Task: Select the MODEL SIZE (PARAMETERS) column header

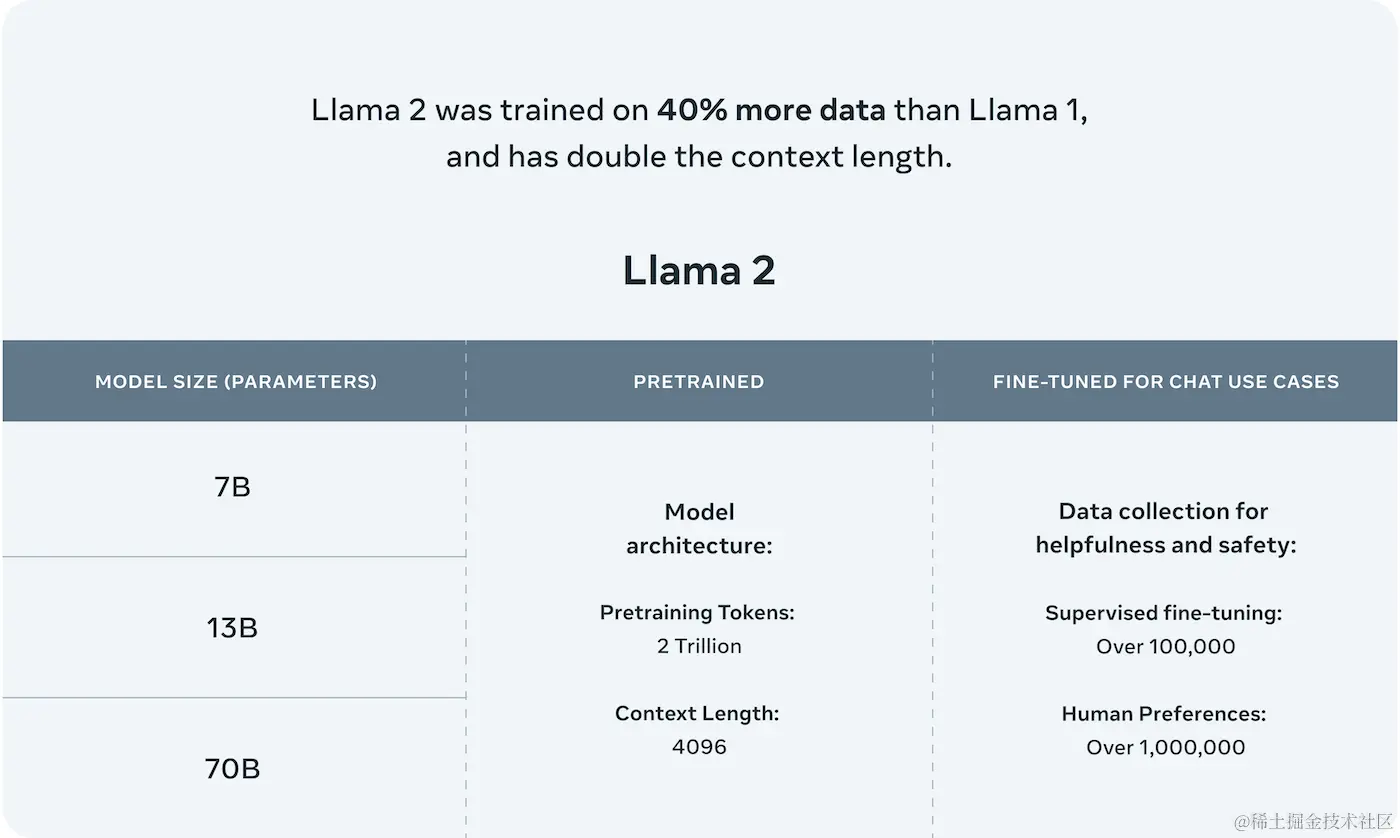Action: (x=236, y=381)
